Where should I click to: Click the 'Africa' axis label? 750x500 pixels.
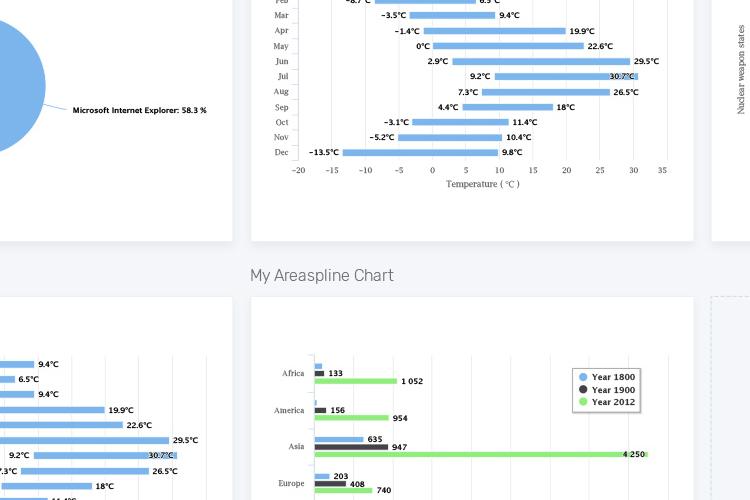tap(293, 373)
